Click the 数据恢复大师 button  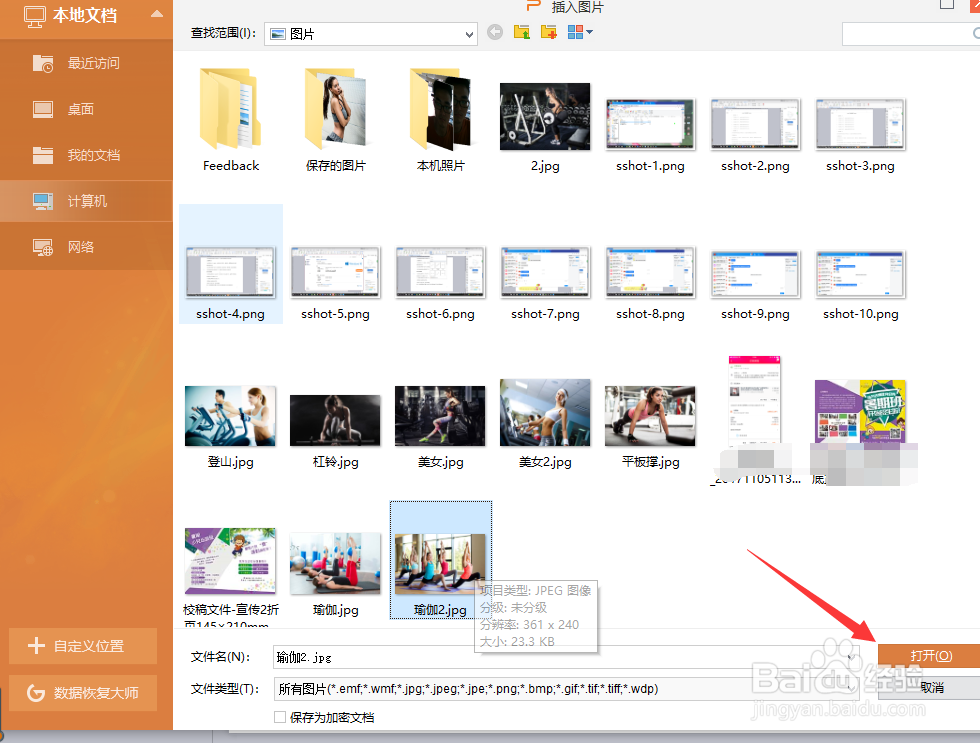82,693
